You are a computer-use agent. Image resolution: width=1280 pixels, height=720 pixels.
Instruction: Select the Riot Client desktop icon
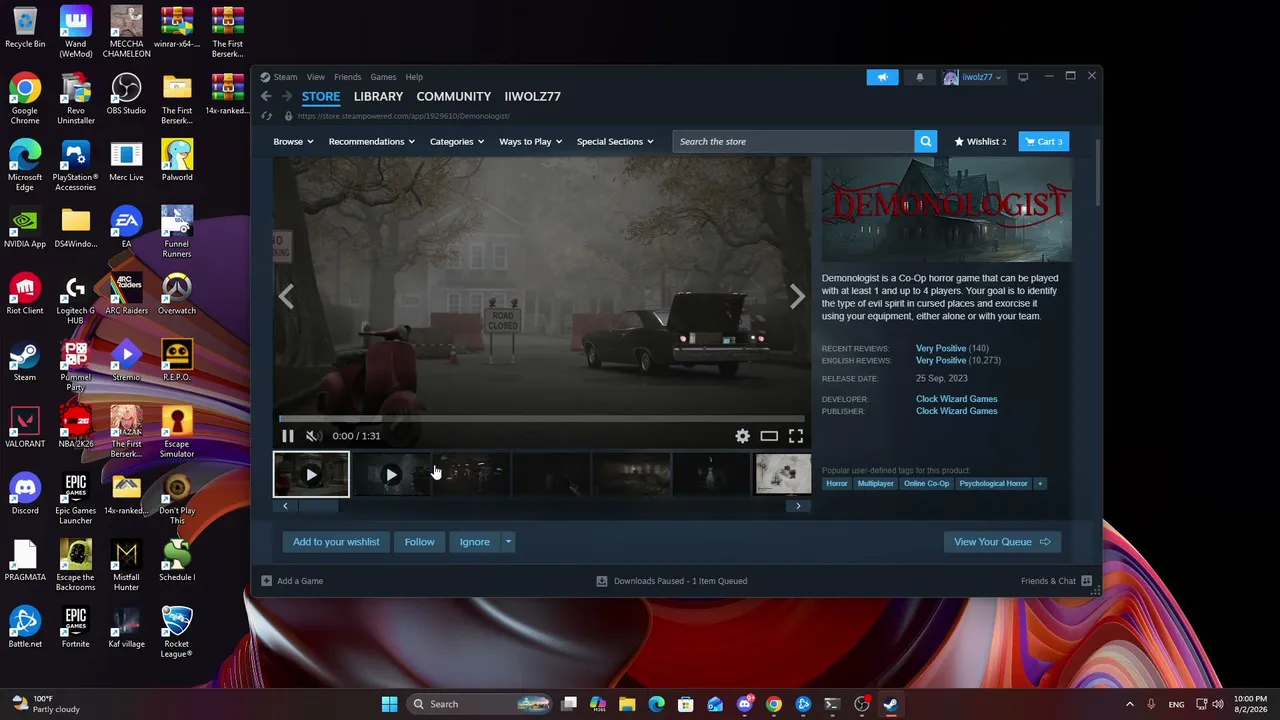tap(25, 294)
